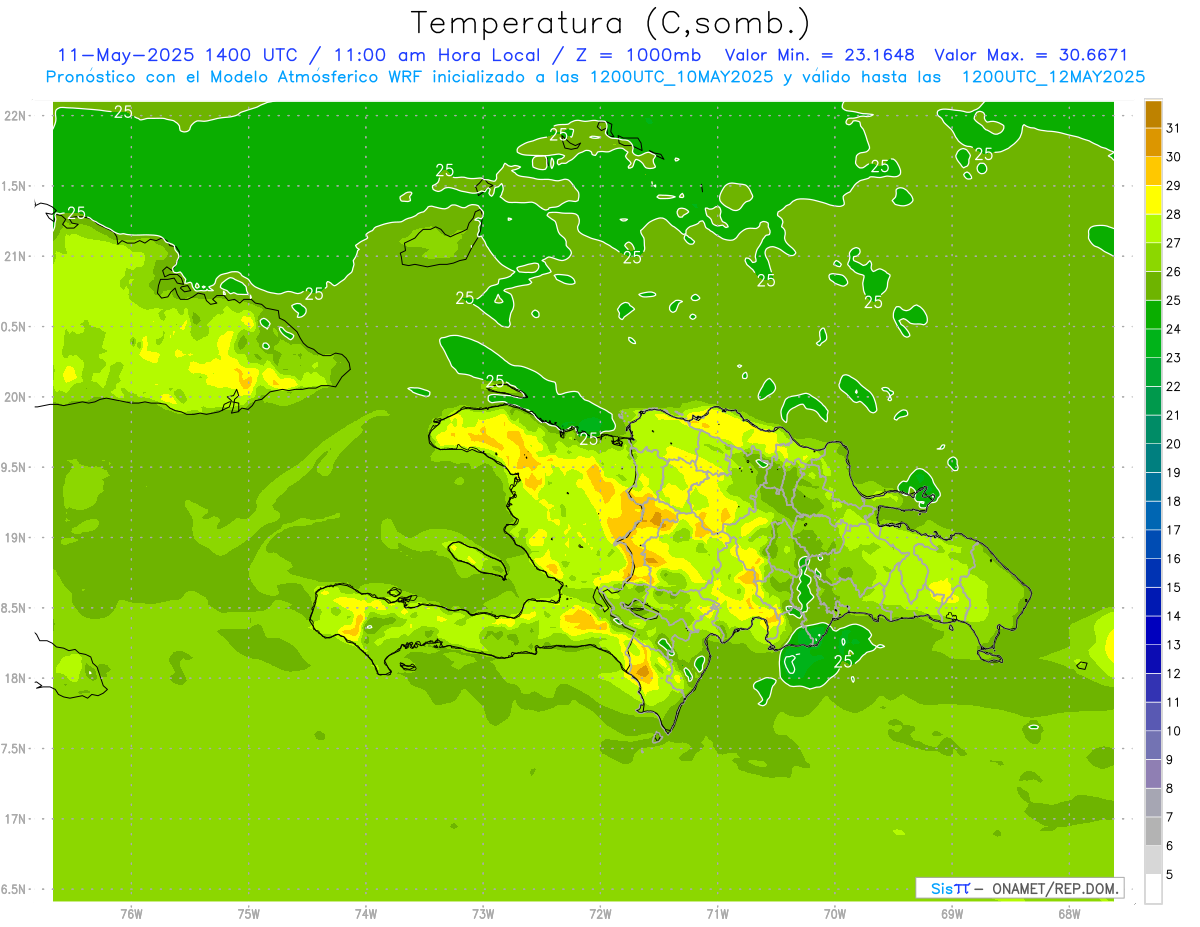Click blue legend swatch between 15 and 16
This screenshot has width=1200, height=927.
(1153, 573)
